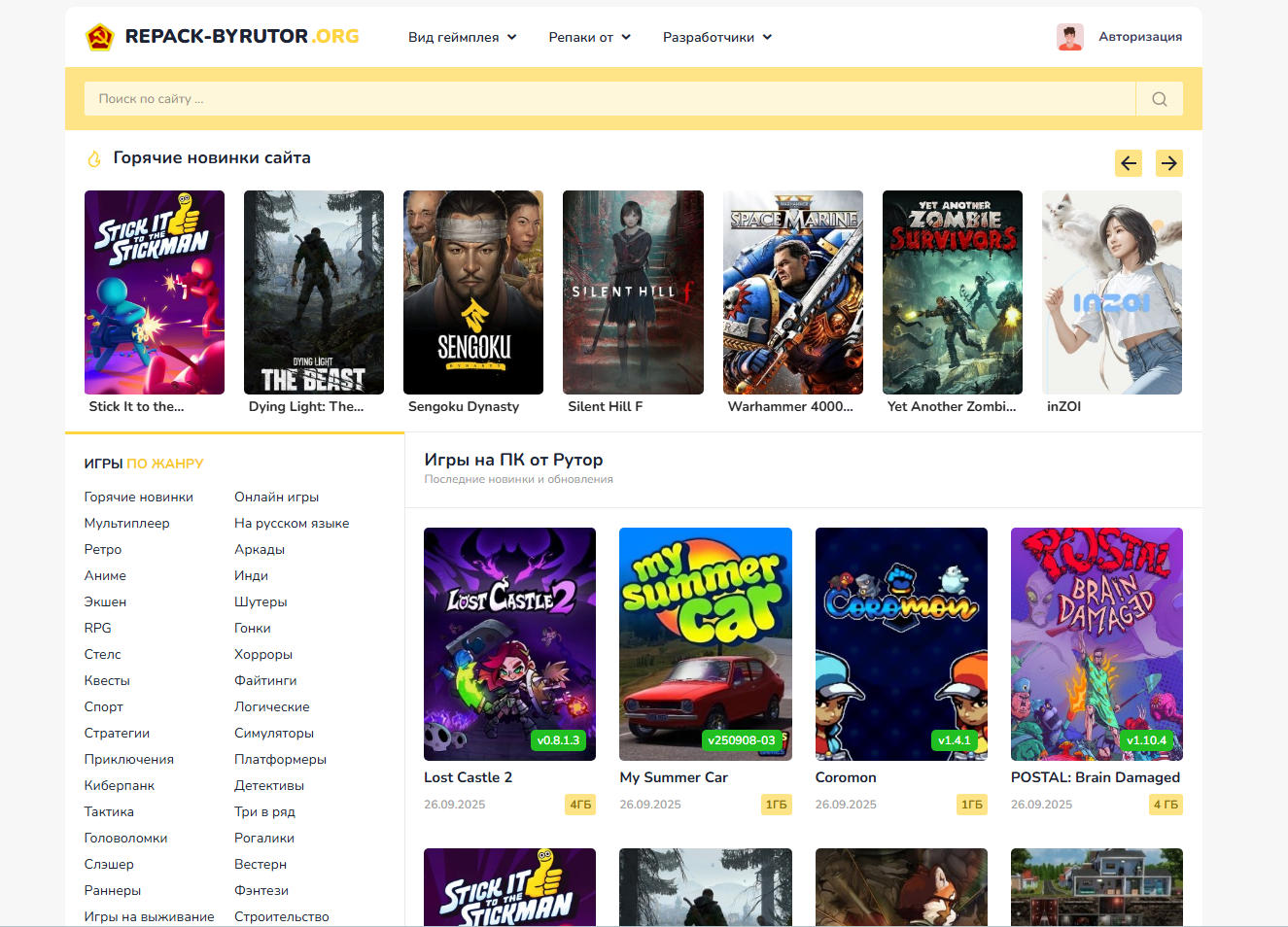Click the search magnifier icon
Screen dimensions: 1288x927
[x=1159, y=99]
